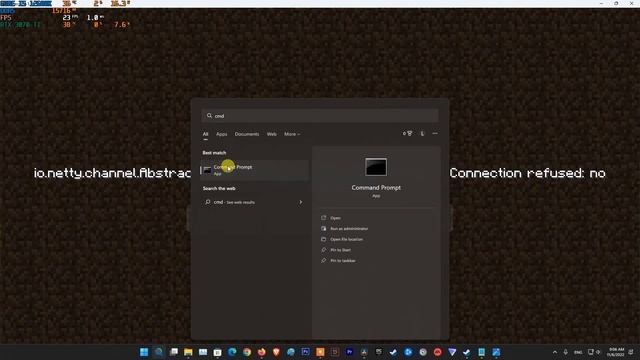Switch to the Apps search tab

point(222,134)
